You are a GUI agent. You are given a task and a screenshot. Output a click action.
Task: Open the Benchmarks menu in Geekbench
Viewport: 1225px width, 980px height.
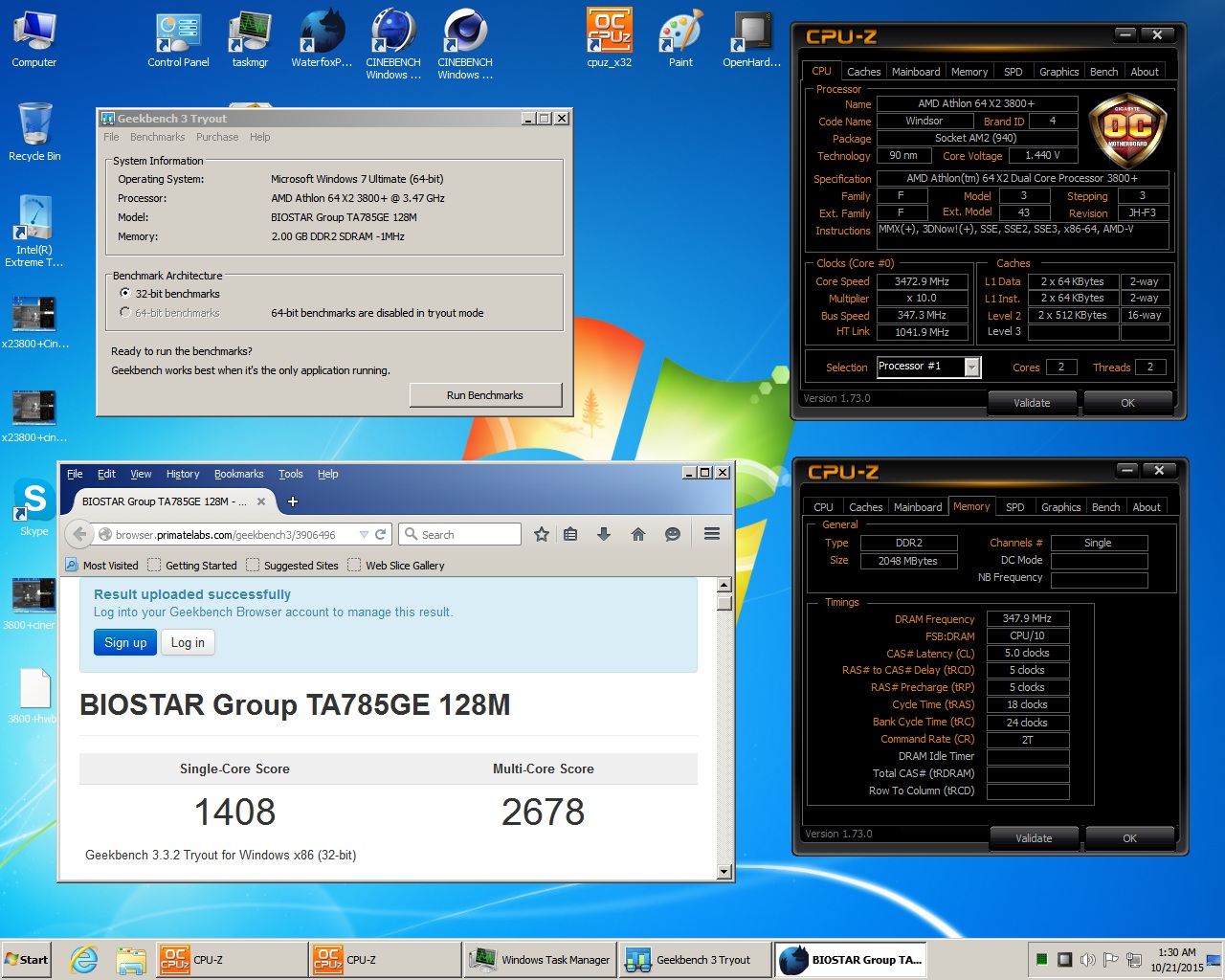(158, 137)
